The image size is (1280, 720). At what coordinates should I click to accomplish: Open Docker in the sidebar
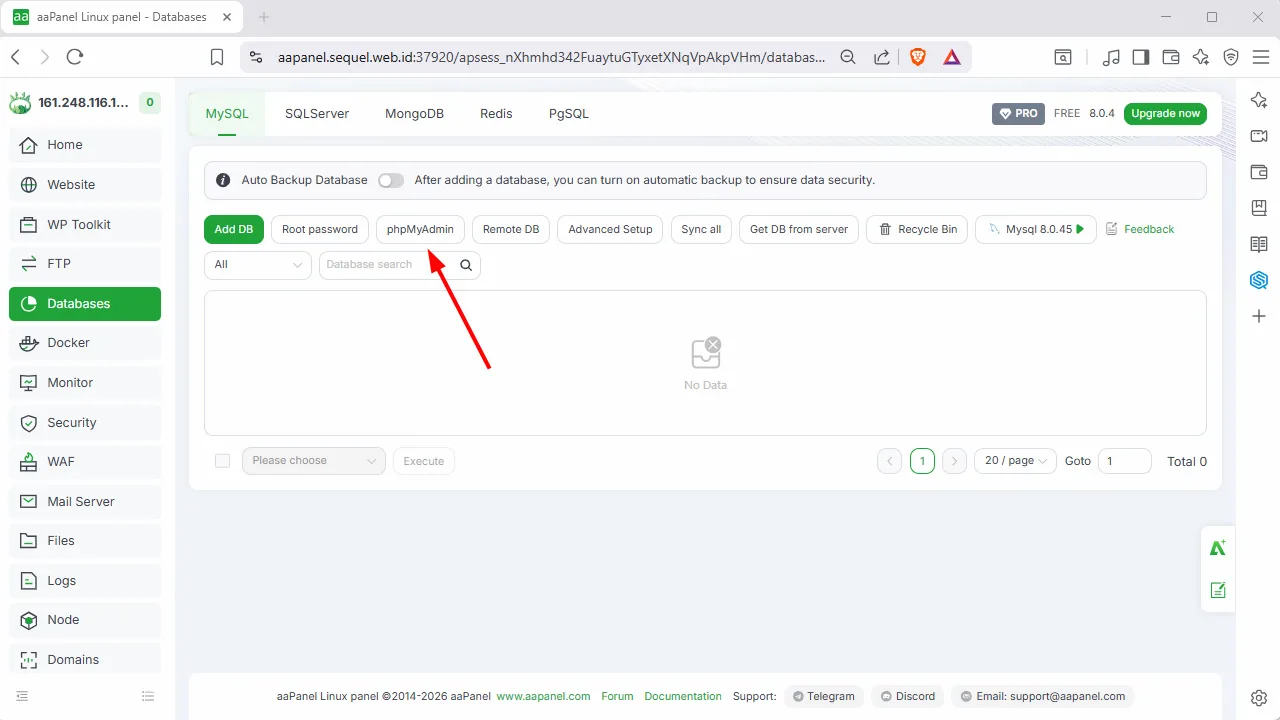pos(85,343)
